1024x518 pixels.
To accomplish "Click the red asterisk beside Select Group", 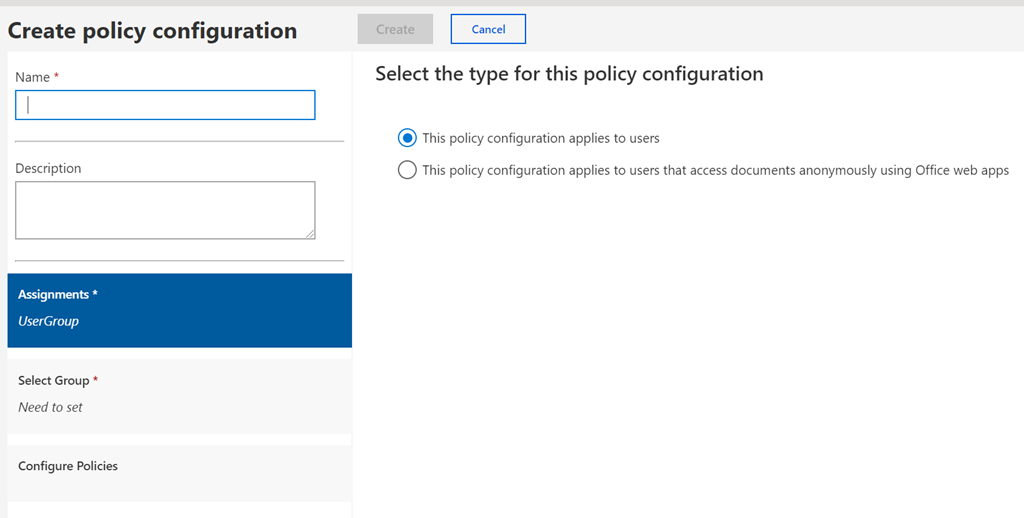I will (x=95, y=380).
